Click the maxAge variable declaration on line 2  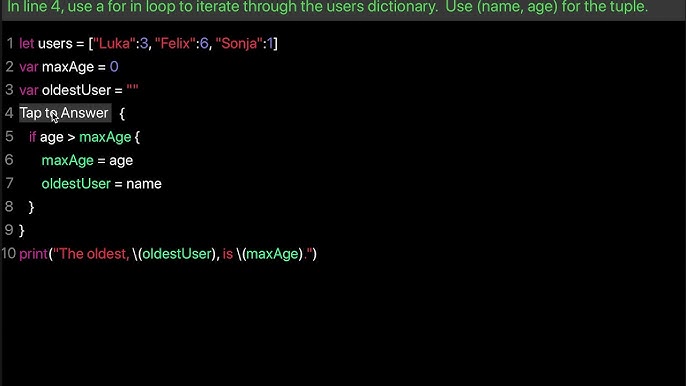pos(68,67)
